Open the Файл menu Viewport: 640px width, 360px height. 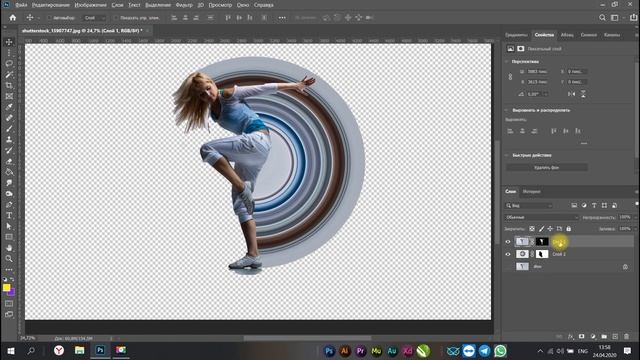coord(21,5)
